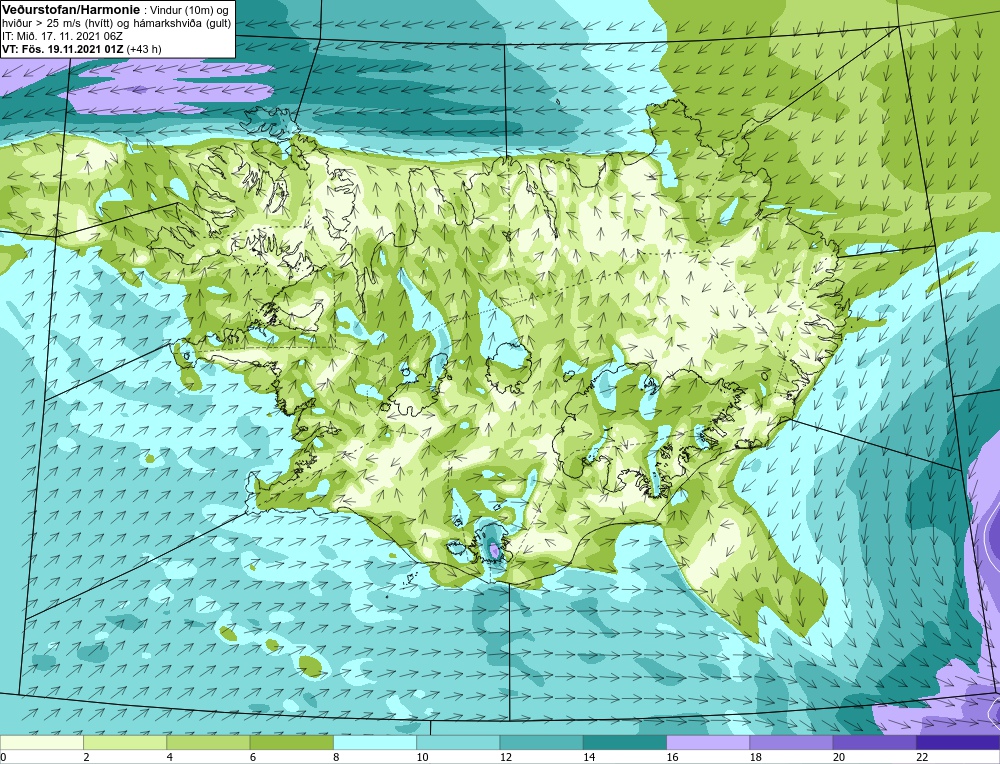Click the legend scale label '6'
This screenshot has height=764, width=1000.
pyautogui.click(x=253, y=757)
